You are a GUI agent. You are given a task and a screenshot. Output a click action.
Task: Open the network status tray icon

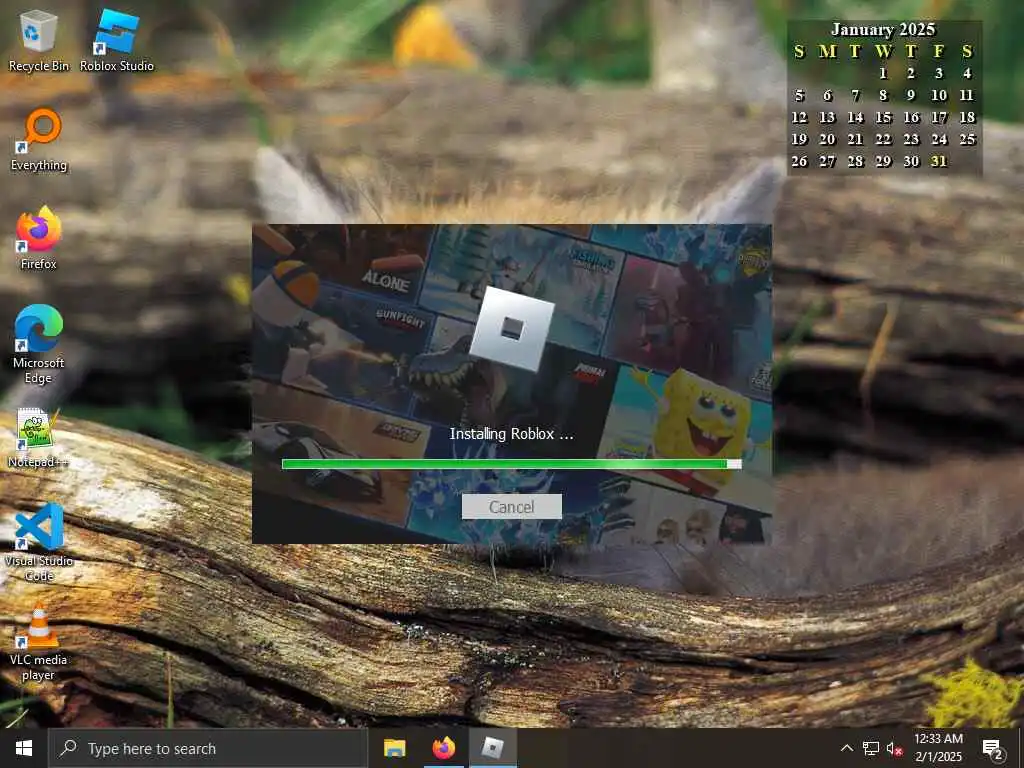pyautogui.click(x=871, y=748)
